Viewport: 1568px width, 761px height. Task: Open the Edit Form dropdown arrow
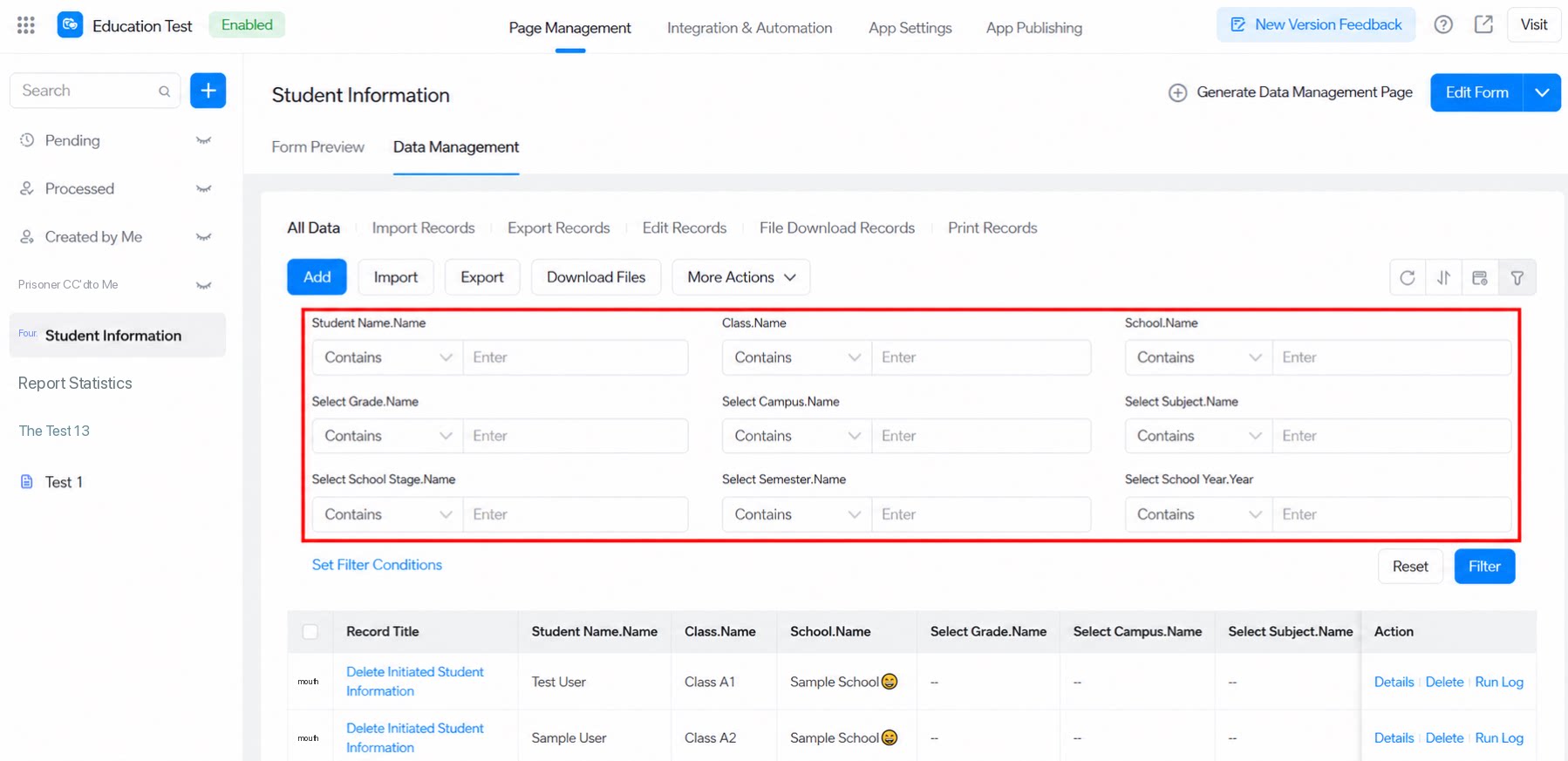1542,92
